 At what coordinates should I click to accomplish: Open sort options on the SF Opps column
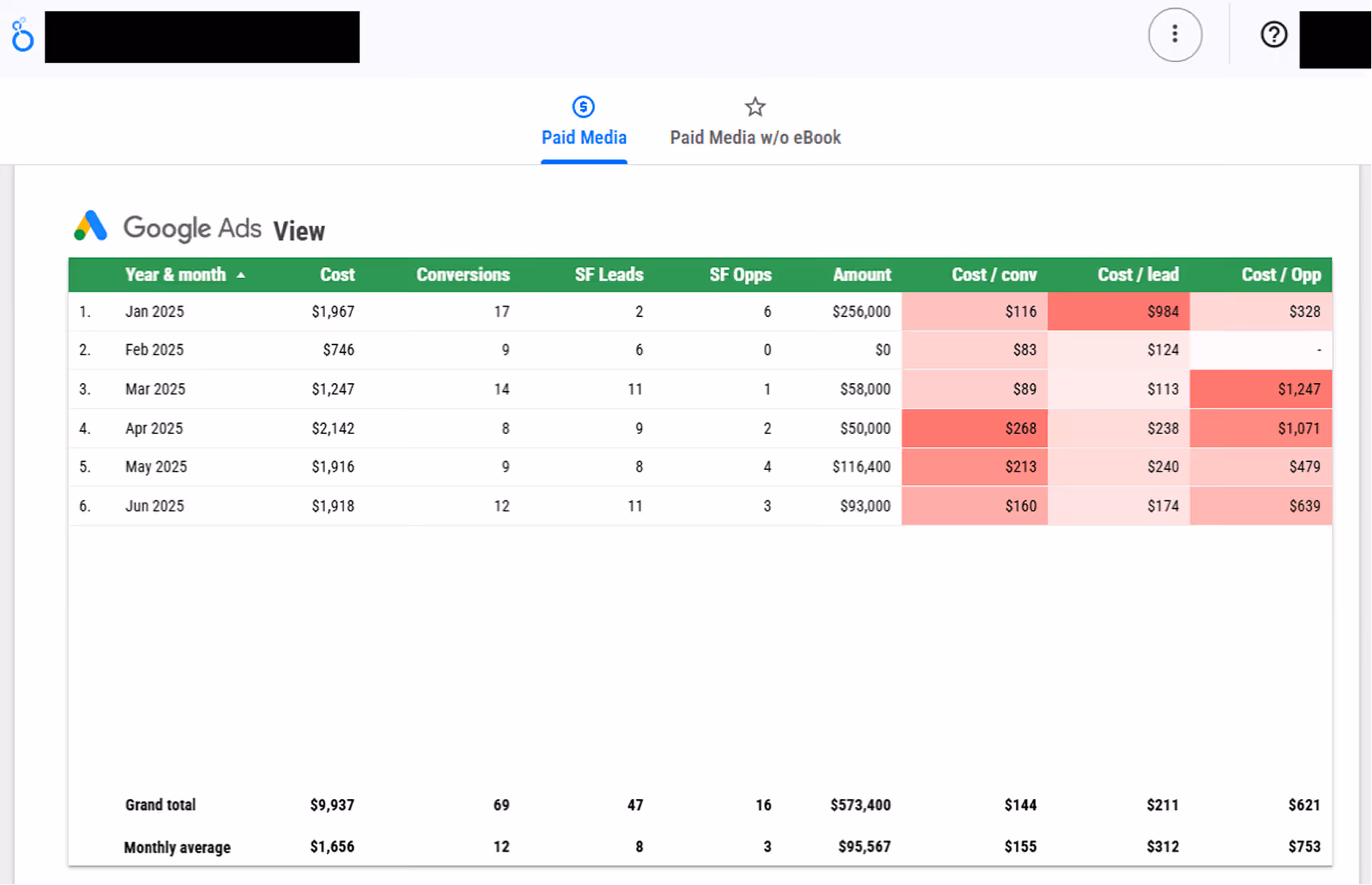pos(740,274)
